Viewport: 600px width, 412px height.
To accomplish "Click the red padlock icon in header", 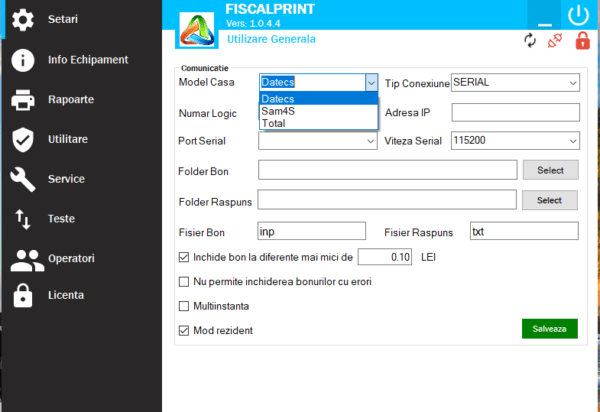I will [x=581, y=41].
